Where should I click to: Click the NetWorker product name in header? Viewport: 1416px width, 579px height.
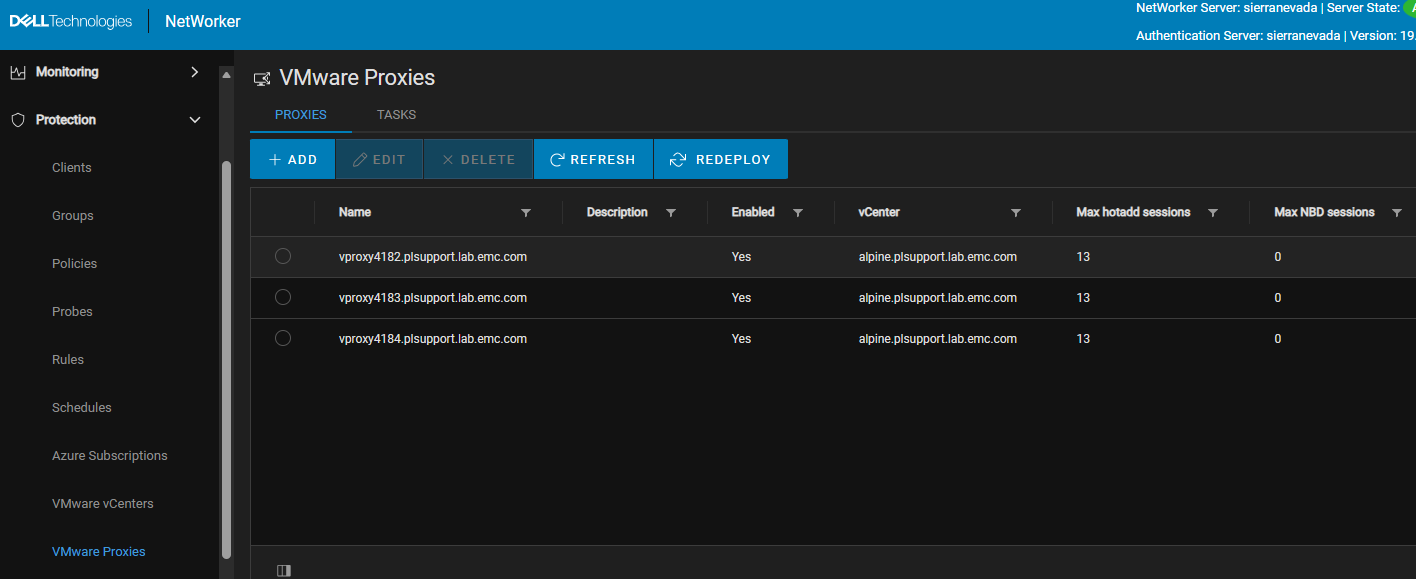203,21
